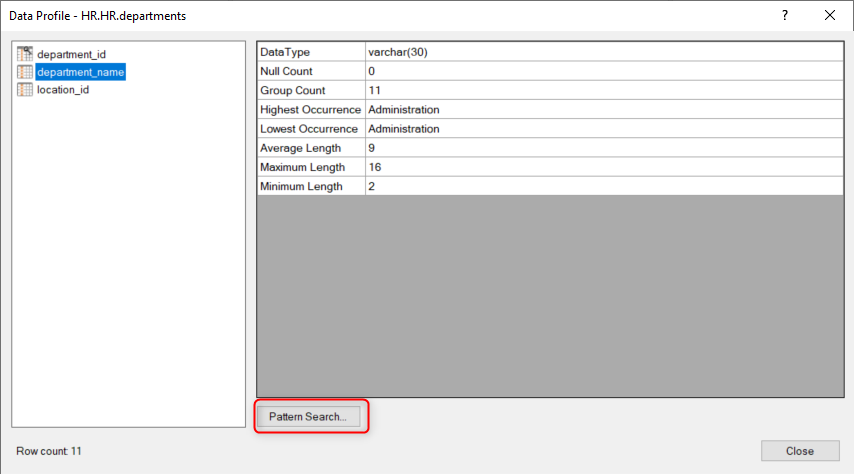Click the Data Profile - HR.HR.departments title

pos(97,16)
